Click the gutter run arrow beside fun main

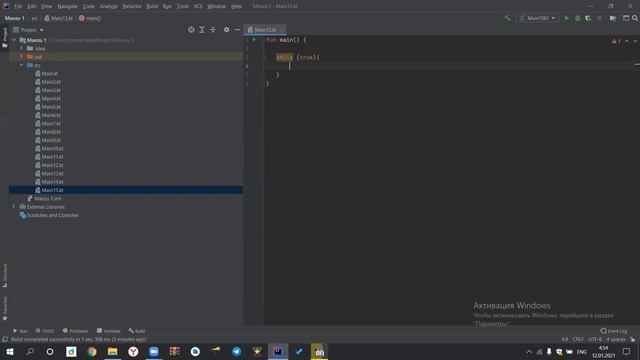click(254, 40)
